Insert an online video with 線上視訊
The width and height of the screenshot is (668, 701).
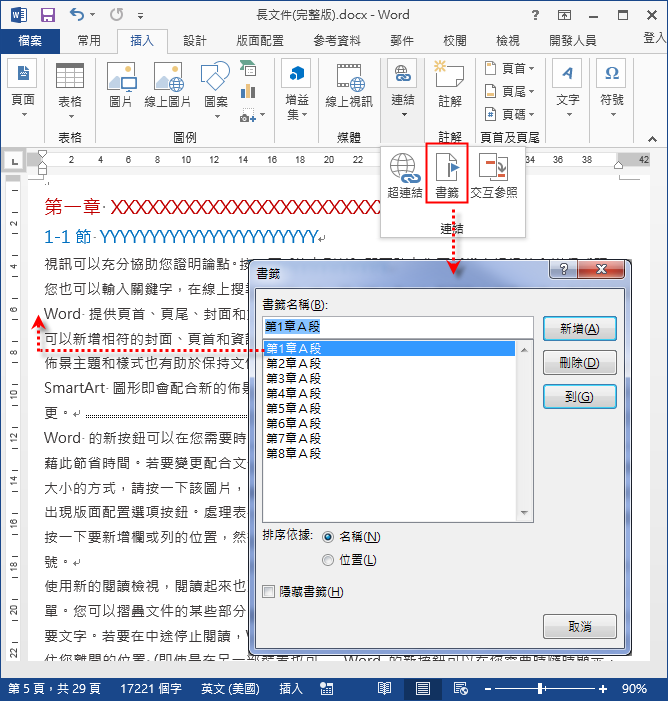click(349, 86)
